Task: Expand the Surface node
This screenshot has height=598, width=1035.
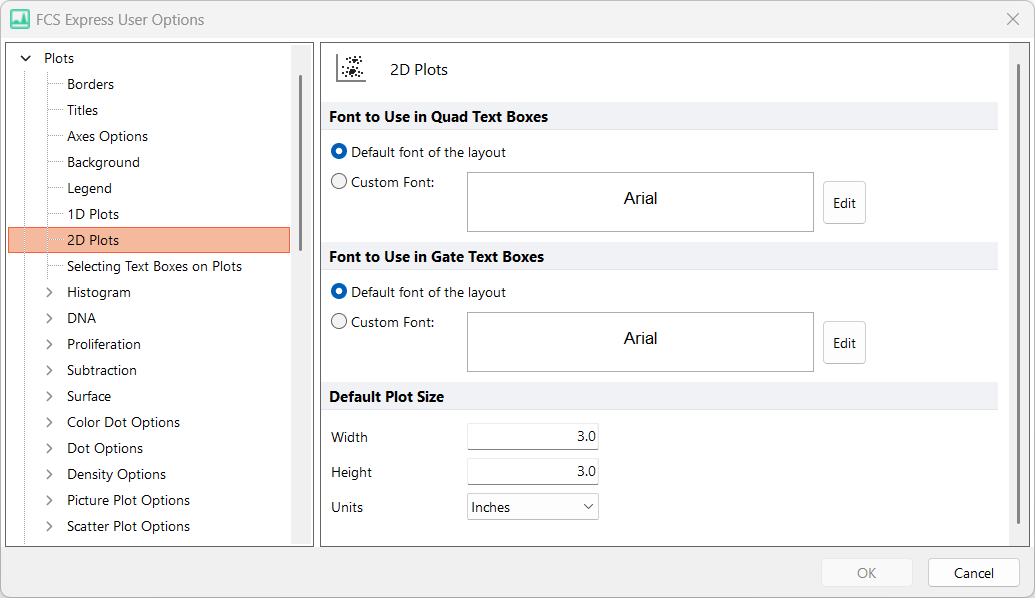Action: (50, 396)
